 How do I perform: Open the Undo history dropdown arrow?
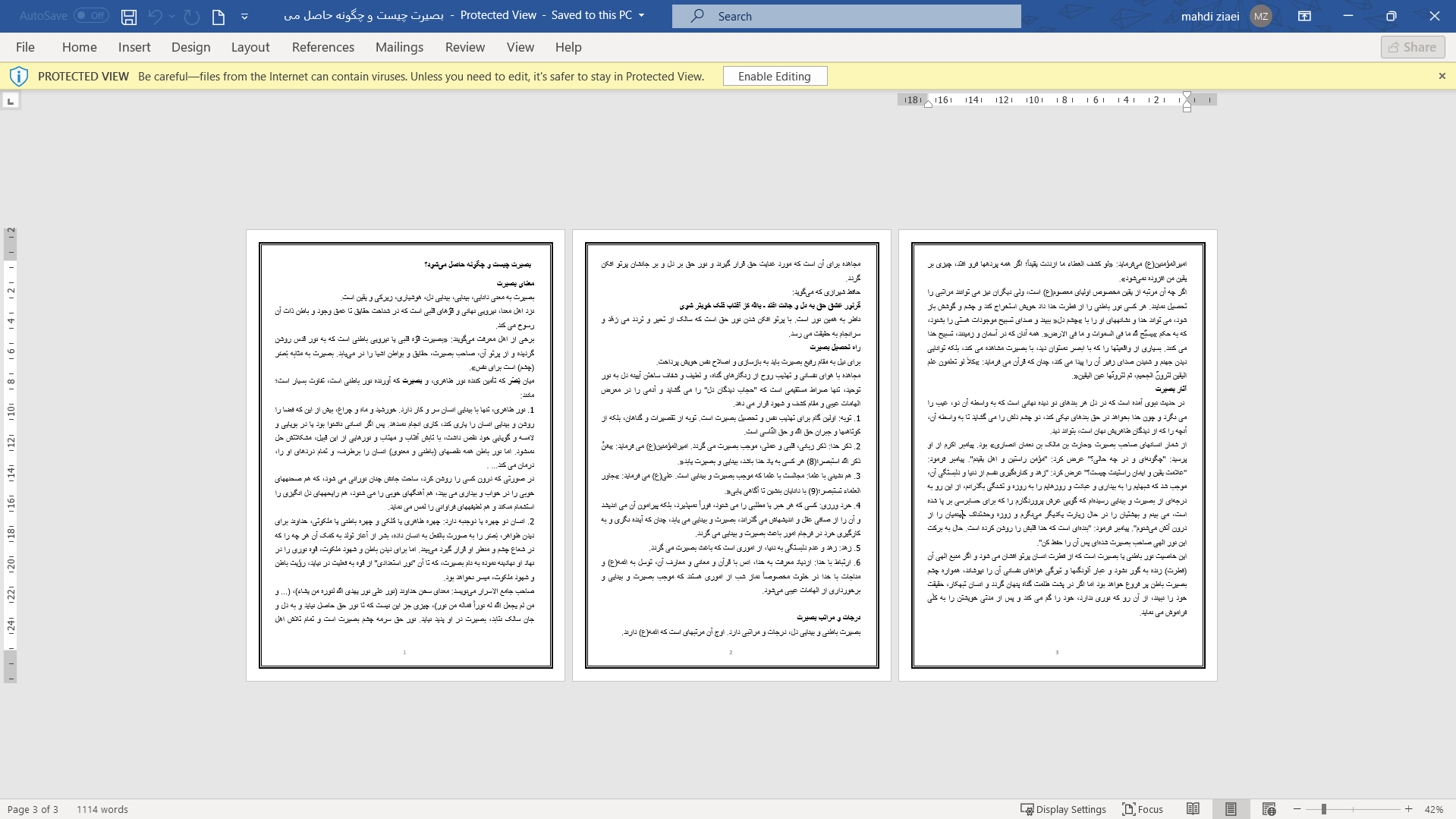(x=172, y=16)
